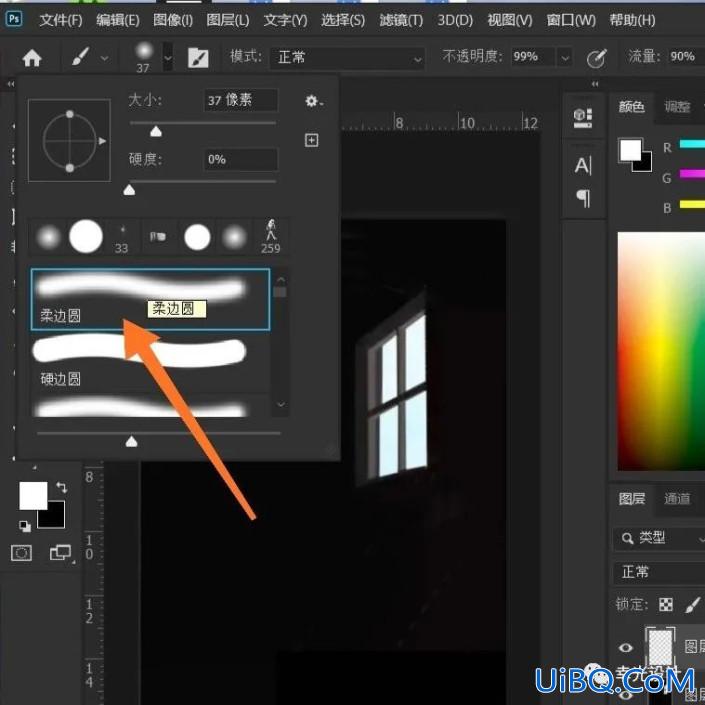Click the brush angle and roundness preview
Screen dimensions: 705x705
tap(69, 141)
